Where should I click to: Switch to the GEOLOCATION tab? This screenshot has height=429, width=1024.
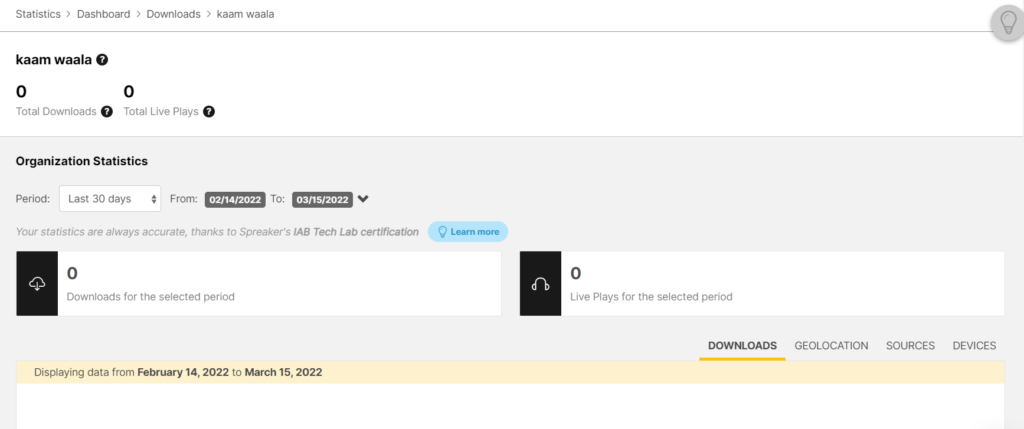click(831, 346)
